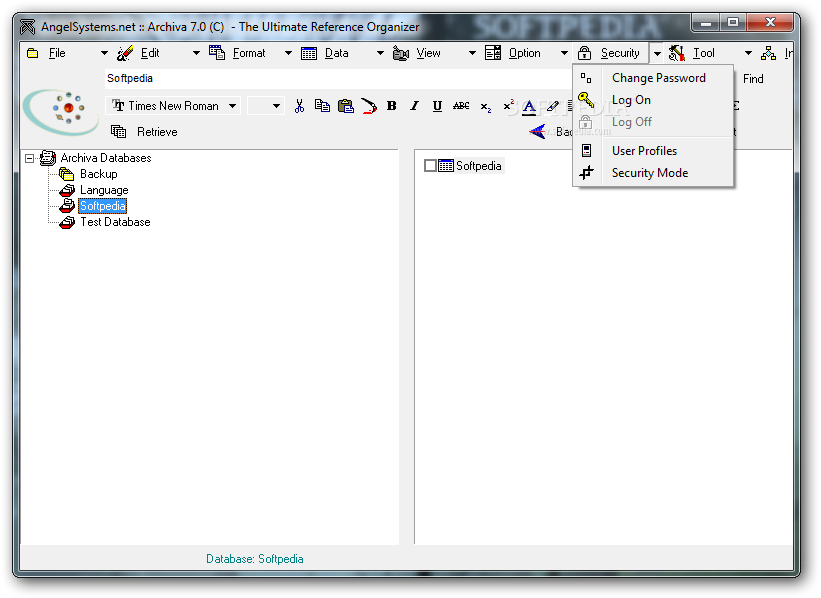Click the Security padlock icon
Viewport: 821px width, 598px height.
(584, 53)
